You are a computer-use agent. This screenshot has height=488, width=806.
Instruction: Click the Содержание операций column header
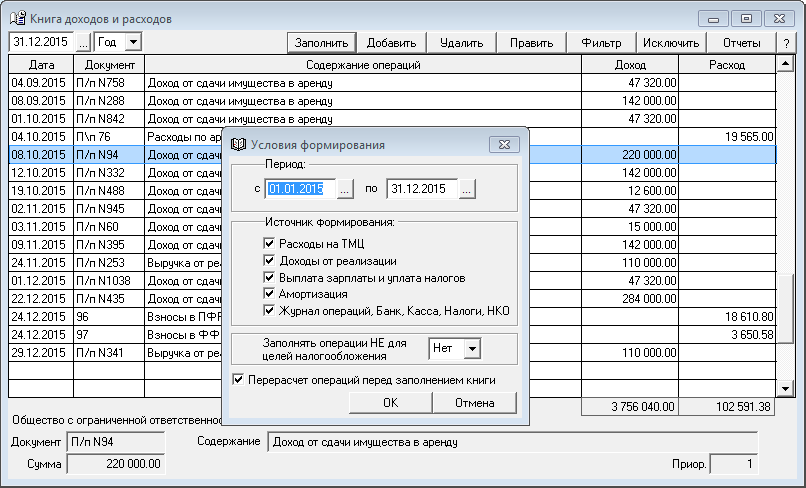[363, 65]
